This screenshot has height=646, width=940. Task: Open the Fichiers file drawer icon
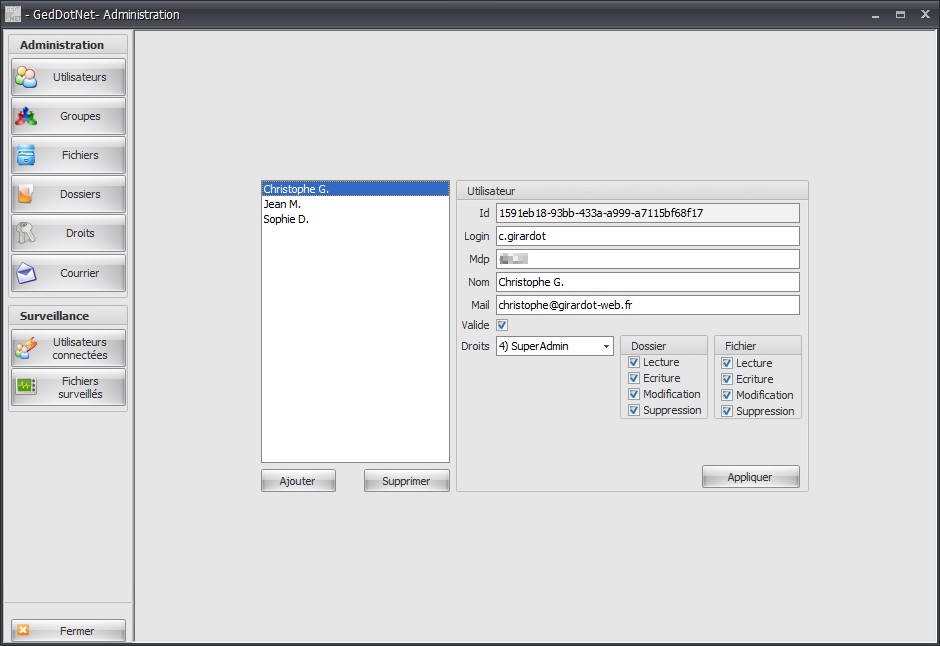[x=26, y=155]
